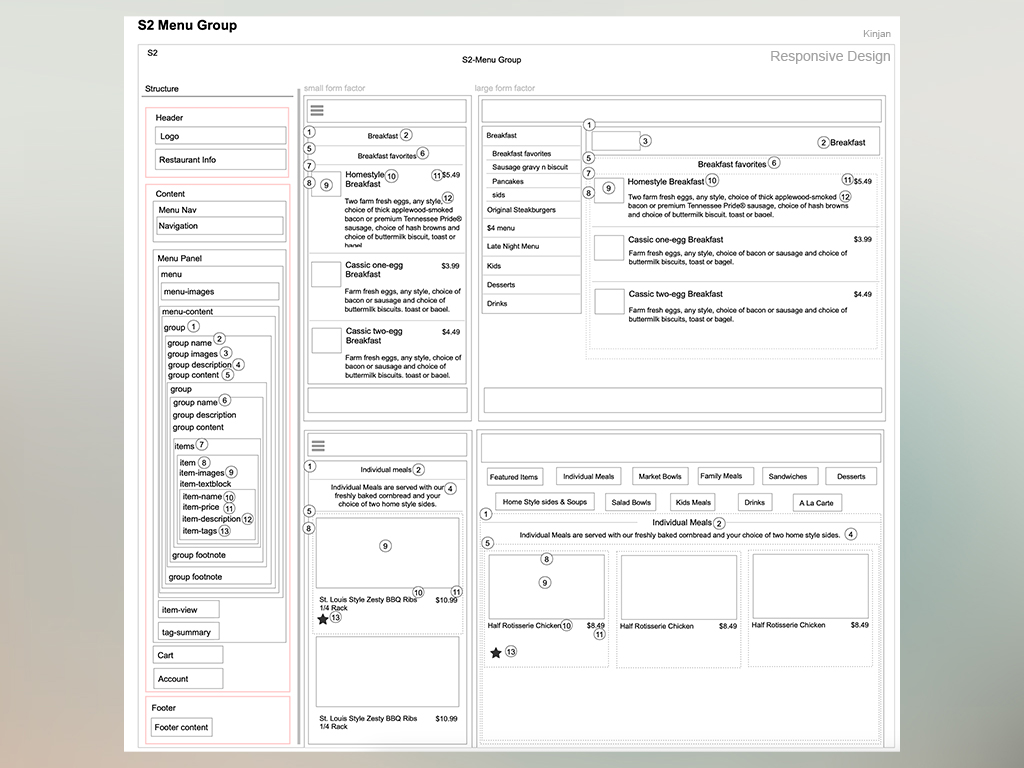Screen dimensions: 1024x768
Task: Open the $4 menu navigation entry
Action: (x=501, y=229)
